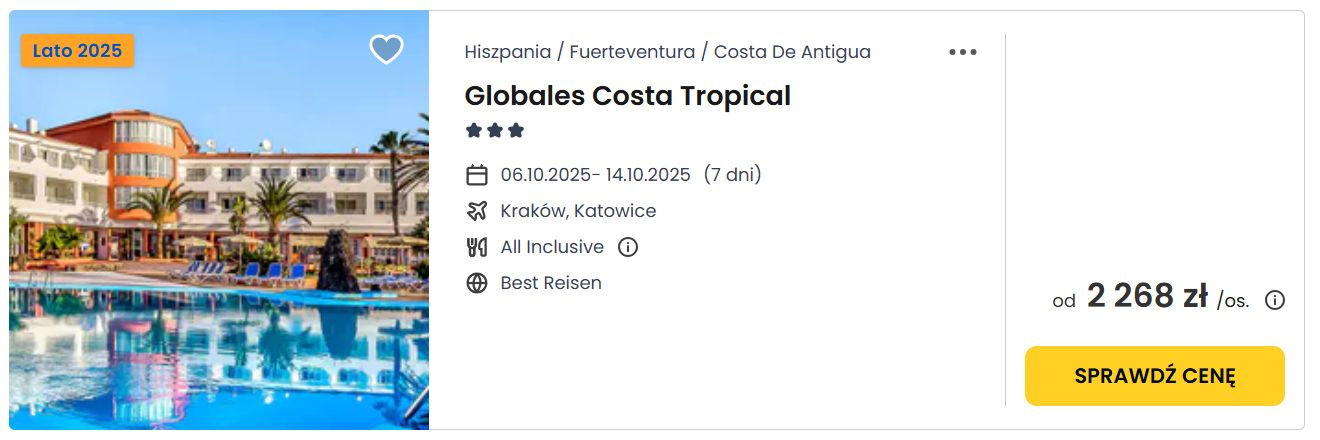Open the Hiszpania breadcrumb
The image size is (1320, 440).
(x=507, y=52)
